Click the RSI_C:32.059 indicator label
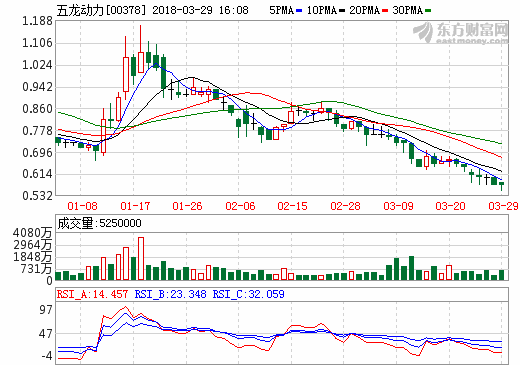 coord(249,294)
